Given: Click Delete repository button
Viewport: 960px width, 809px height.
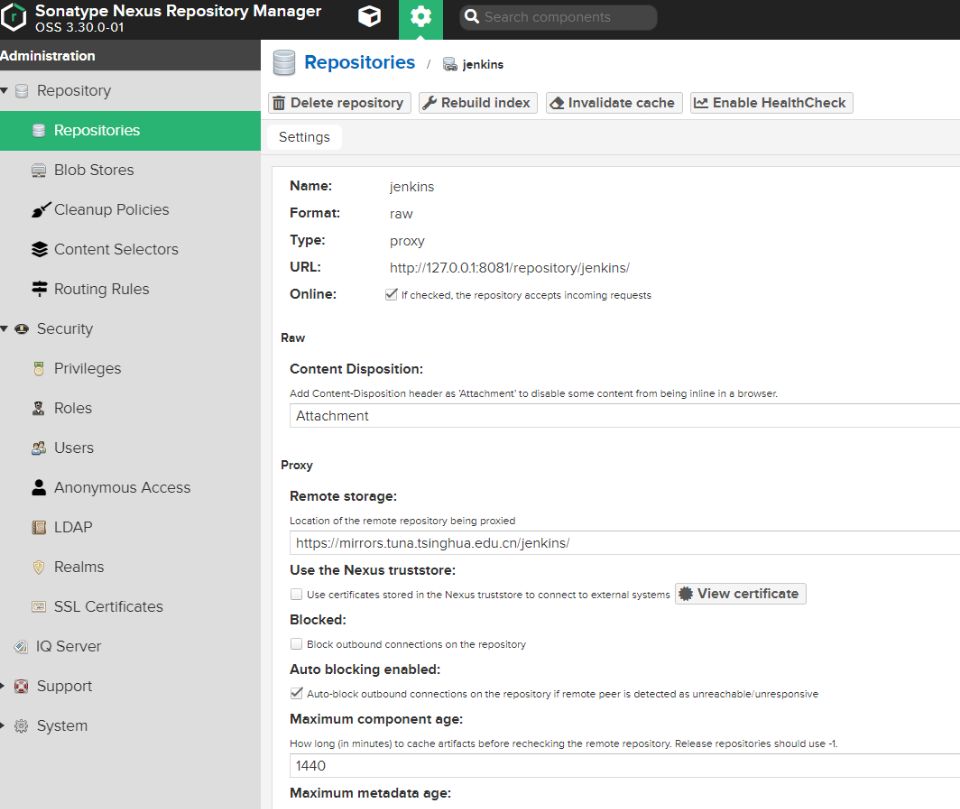Looking at the screenshot, I should click(x=340, y=103).
